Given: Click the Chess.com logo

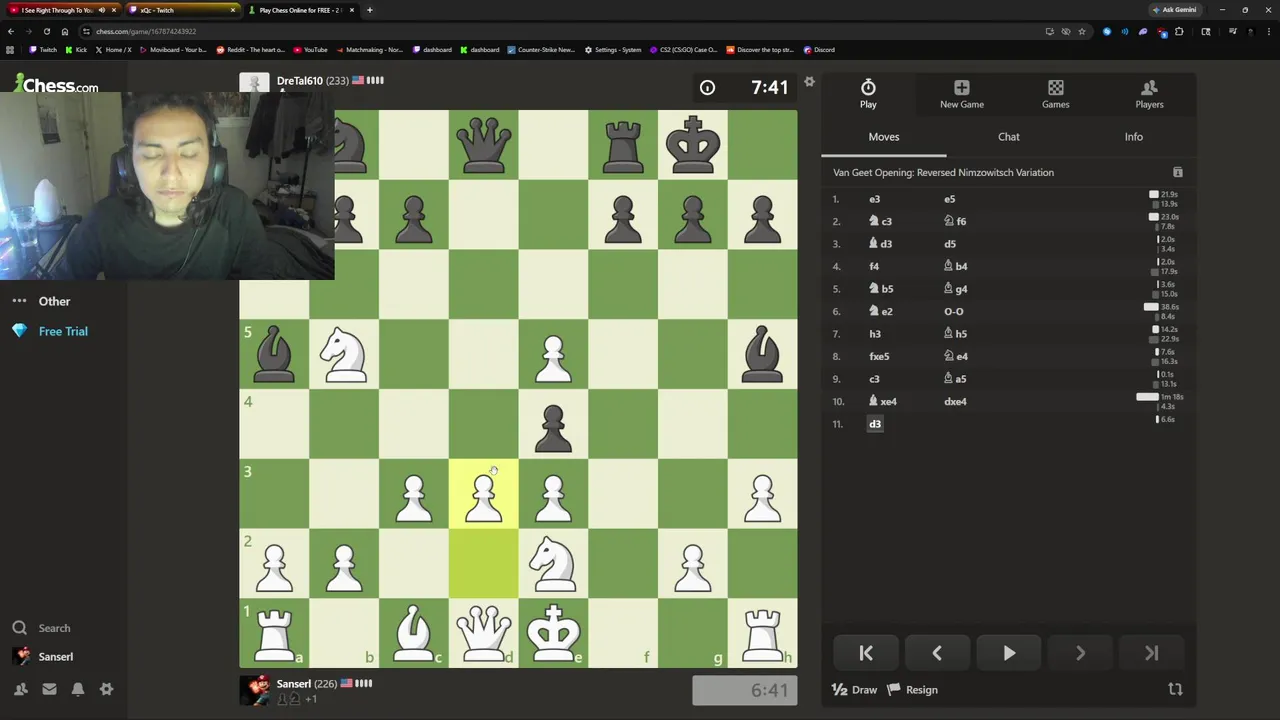Looking at the screenshot, I should (56, 84).
